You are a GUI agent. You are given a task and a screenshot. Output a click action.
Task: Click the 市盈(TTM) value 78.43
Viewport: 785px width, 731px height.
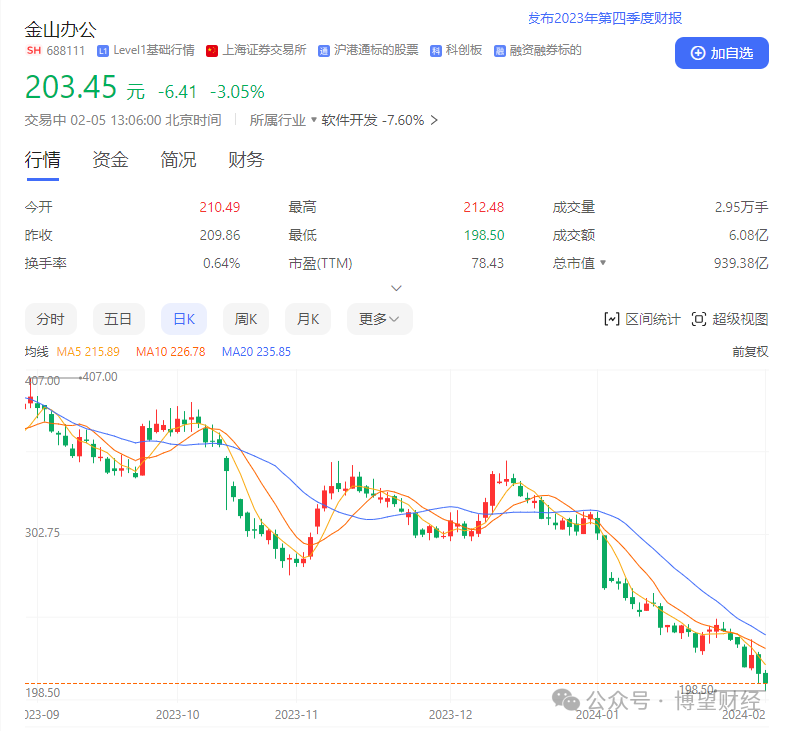pos(488,263)
